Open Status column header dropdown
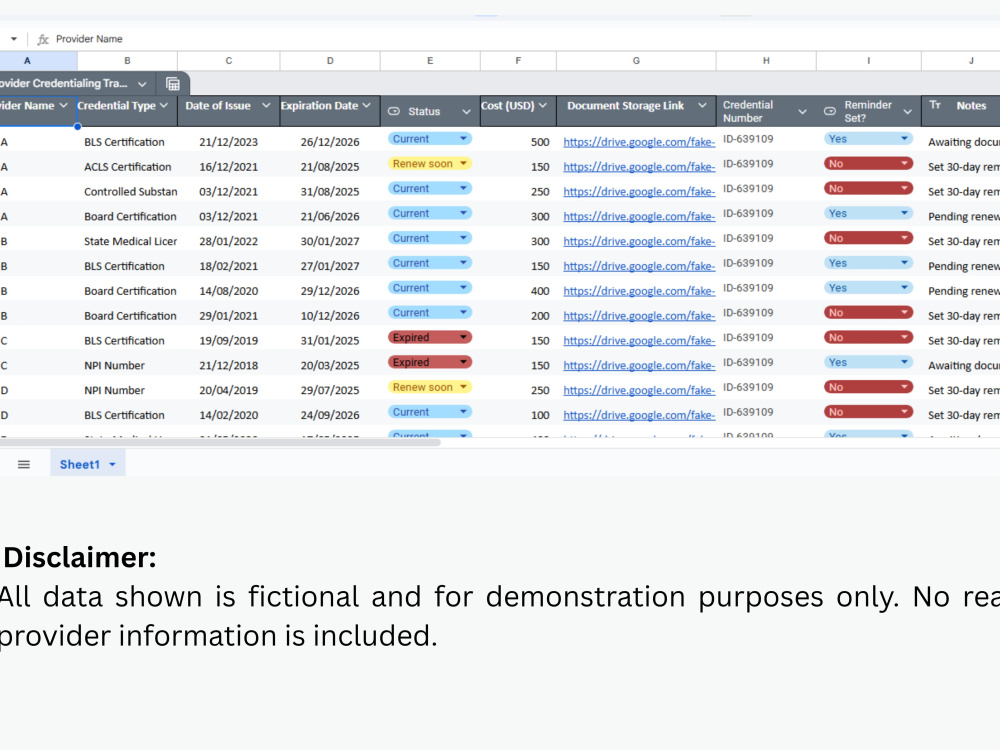Screen dimensions: 1000x750 pyautogui.click(x=466, y=112)
